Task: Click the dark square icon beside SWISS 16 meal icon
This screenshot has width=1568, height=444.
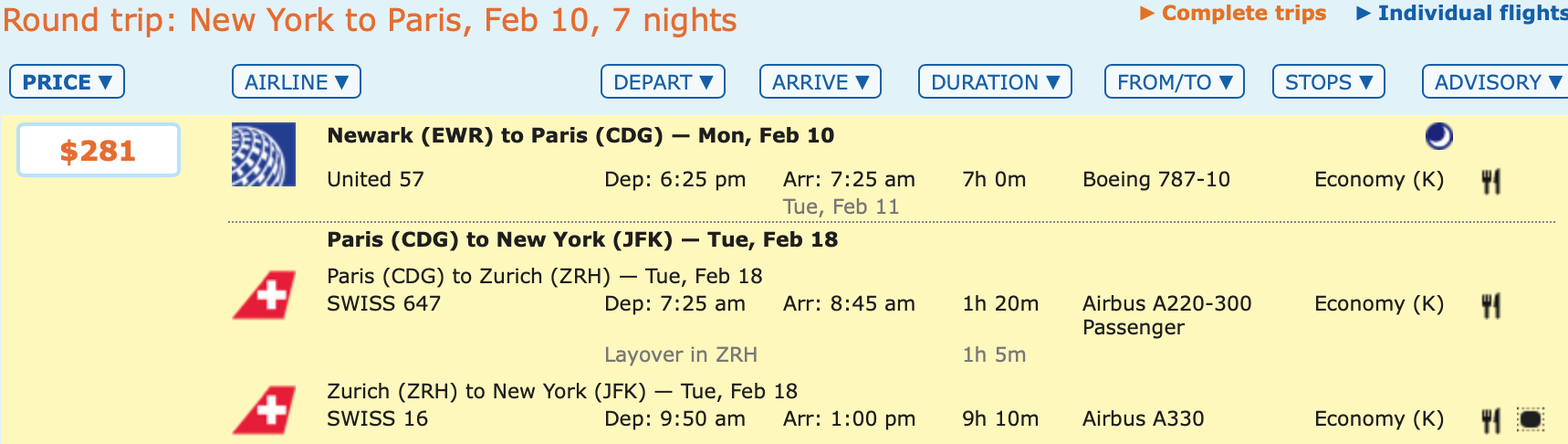Action: [1531, 419]
